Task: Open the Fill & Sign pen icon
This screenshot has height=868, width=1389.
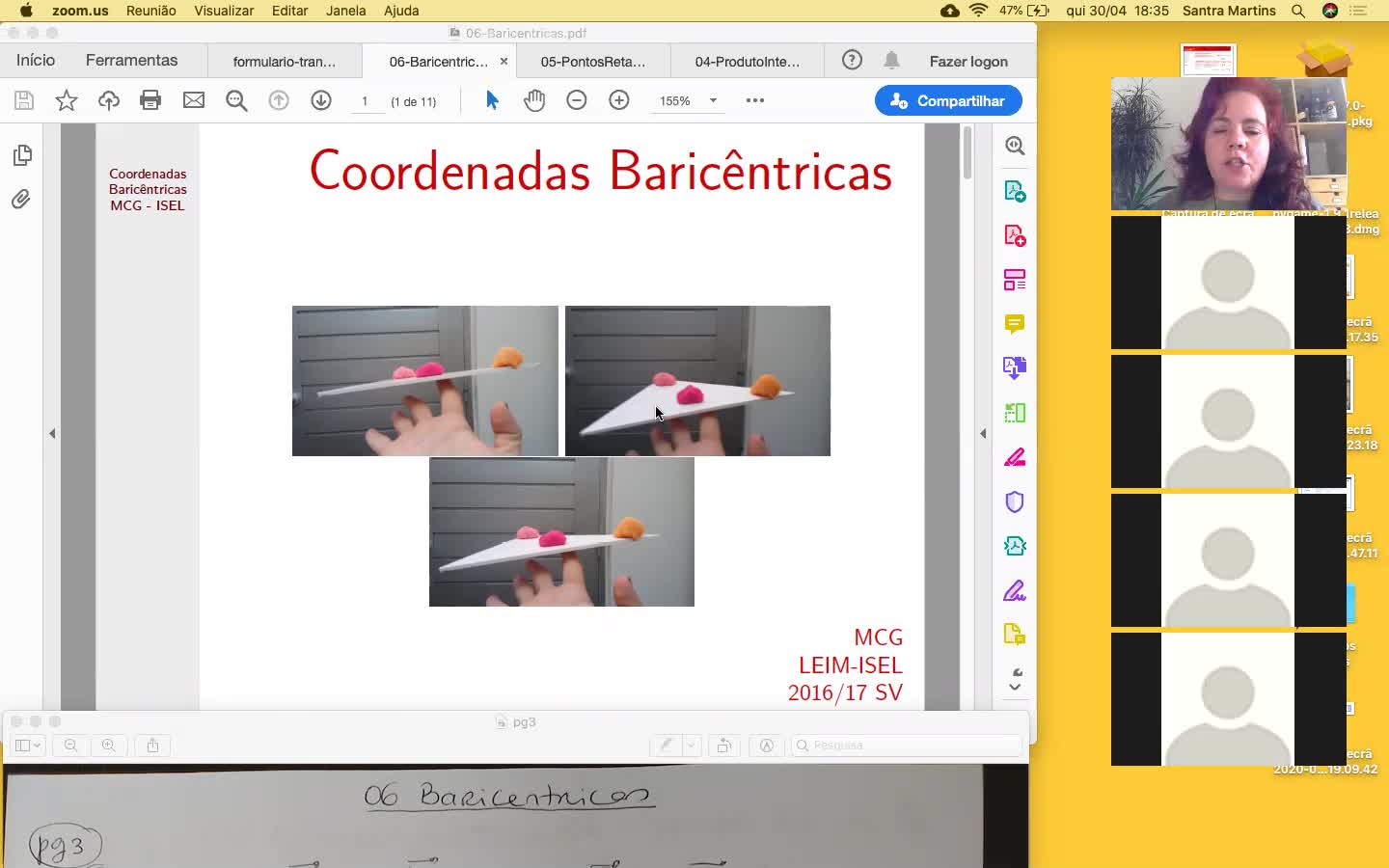Action: 1015,457
